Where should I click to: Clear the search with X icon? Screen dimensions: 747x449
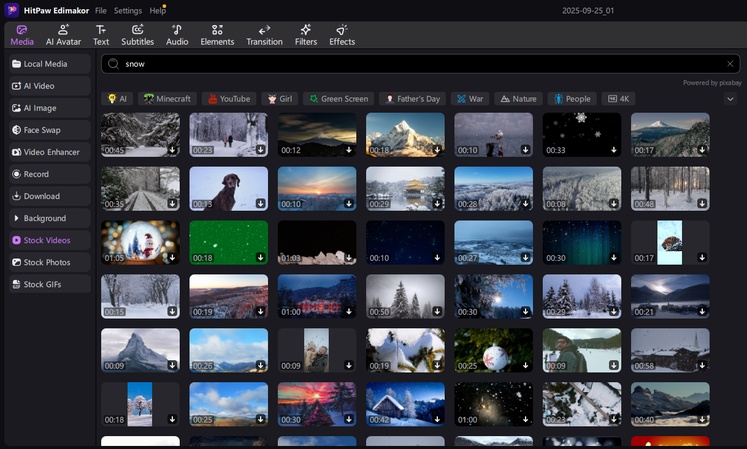click(x=730, y=63)
